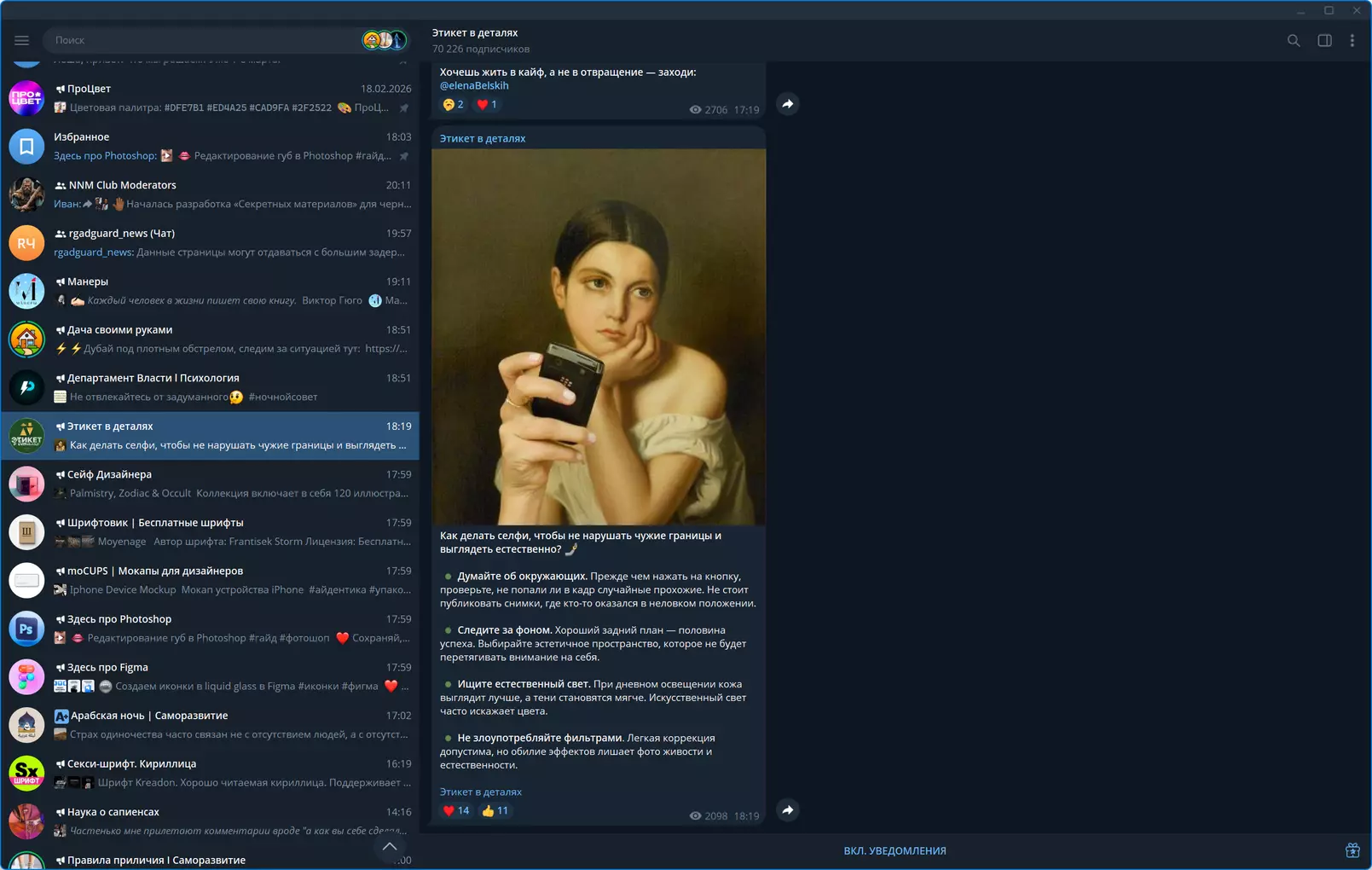This screenshot has width=1372, height=870.
Task: Select the Здесь про Photoshop channel
Action: [x=211, y=628]
